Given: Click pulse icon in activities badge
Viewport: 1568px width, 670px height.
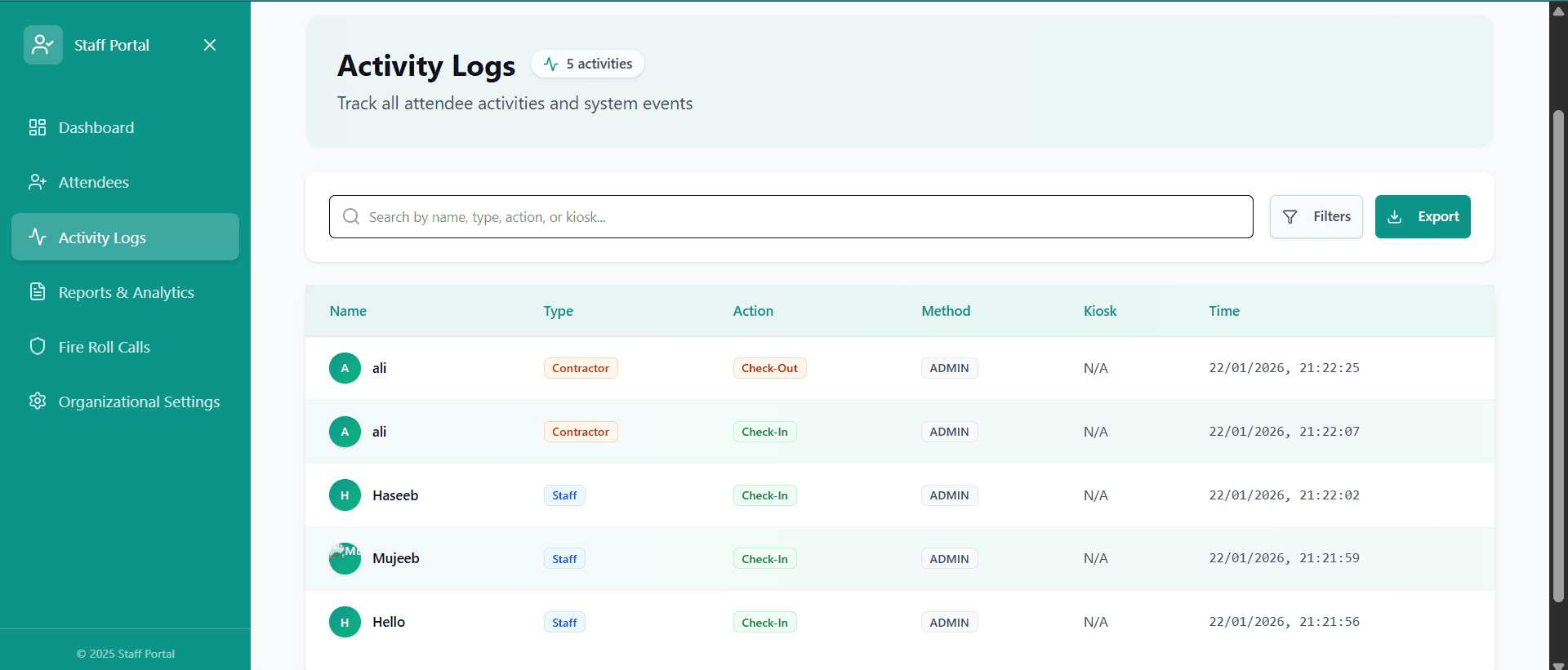Looking at the screenshot, I should pos(551,64).
